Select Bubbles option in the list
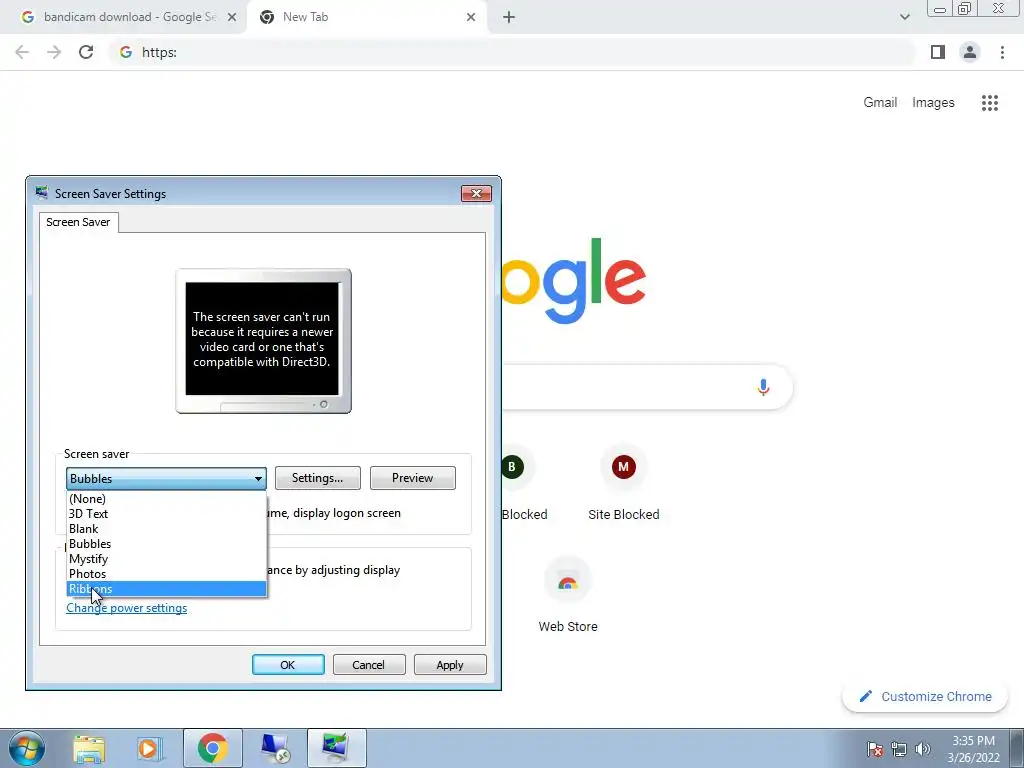The height and width of the screenshot is (768, 1024). point(167,544)
